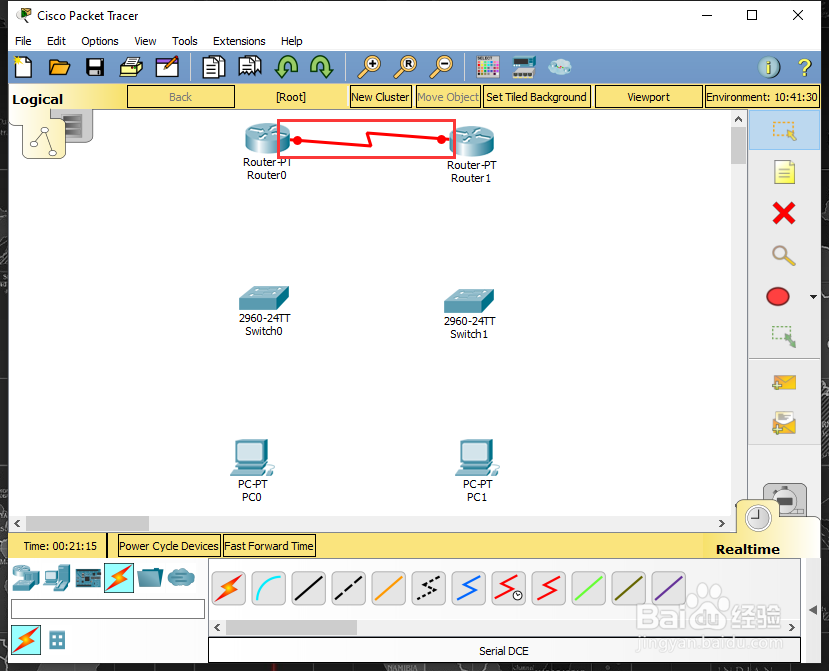Copy selection using the Copy icon

coord(214,67)
